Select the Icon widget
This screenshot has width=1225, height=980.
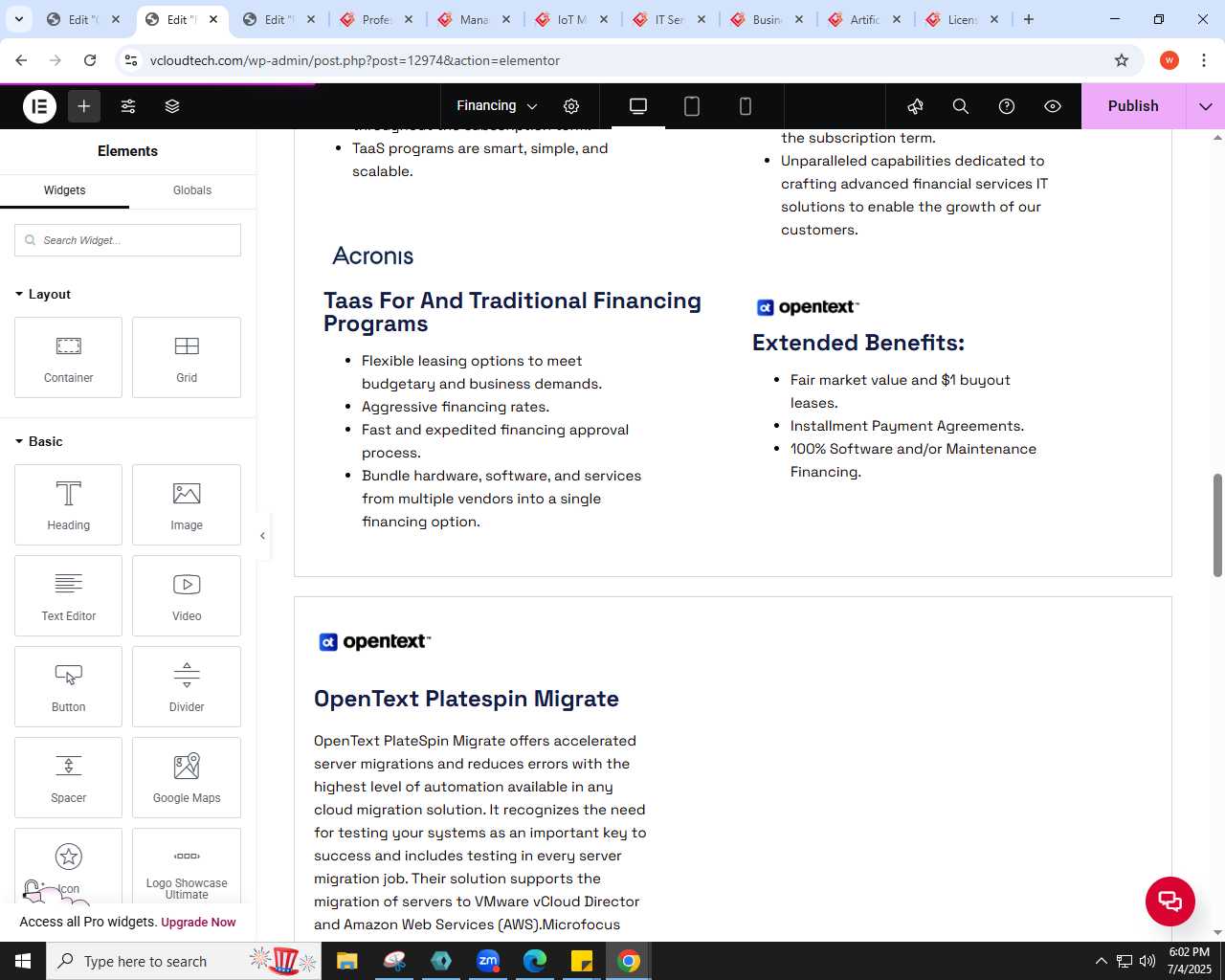[69, 866]
